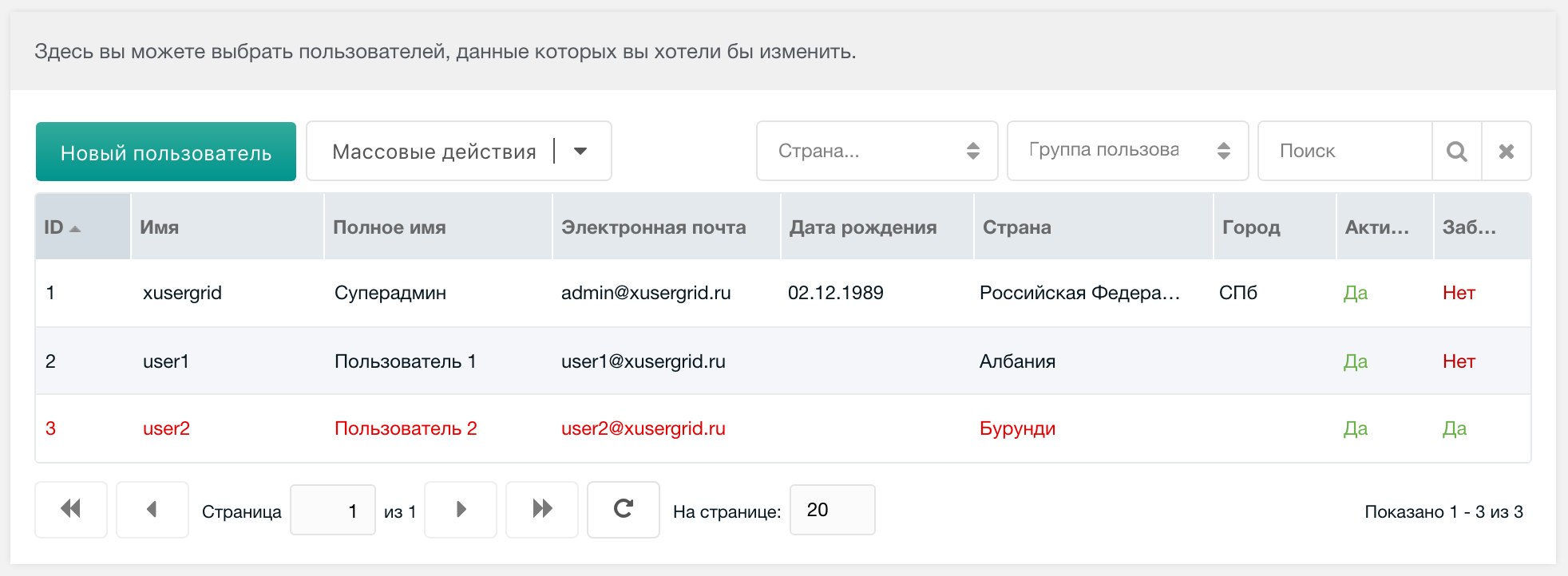Refresh the user grid

pos(623,509)
